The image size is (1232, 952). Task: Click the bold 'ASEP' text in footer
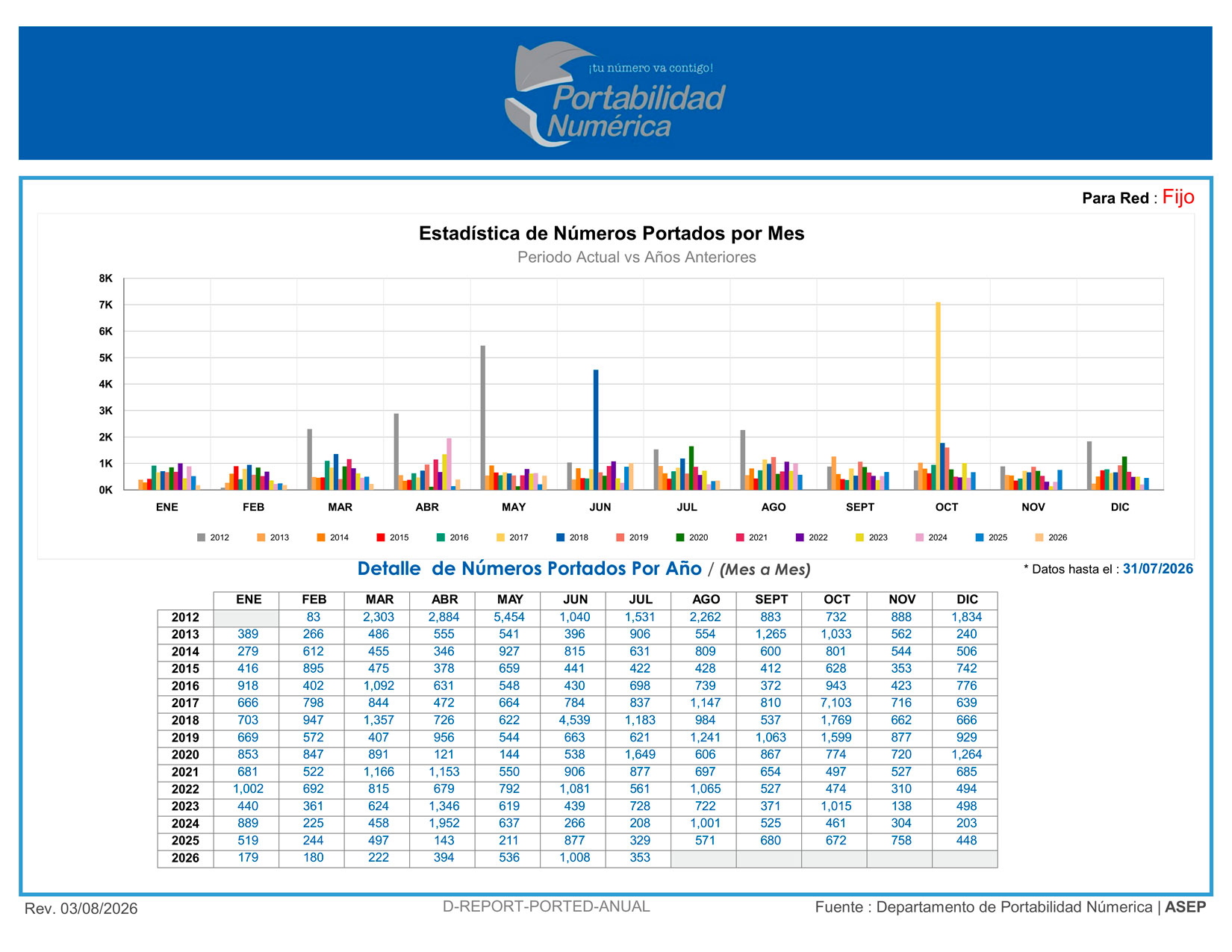(x=1186, y=907)
